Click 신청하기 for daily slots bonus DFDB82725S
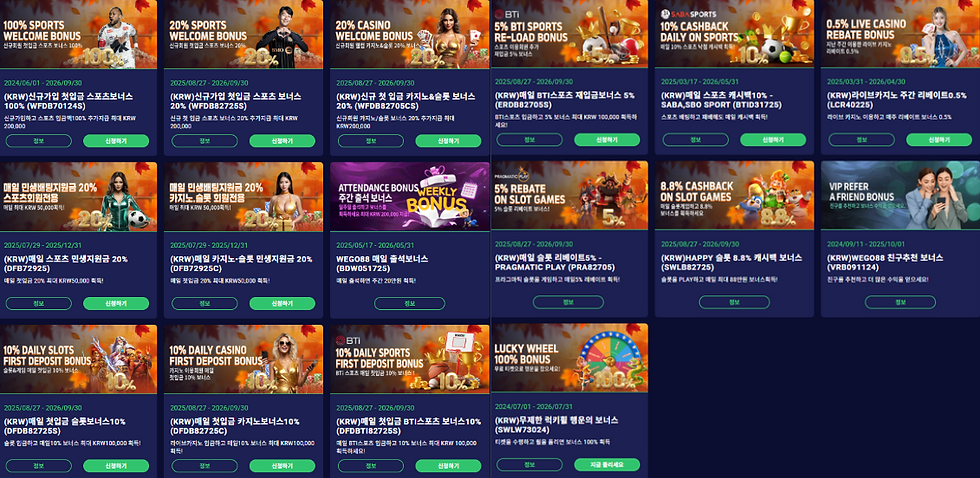The width and height of the screenshot is (980, 478). (116, 466)
